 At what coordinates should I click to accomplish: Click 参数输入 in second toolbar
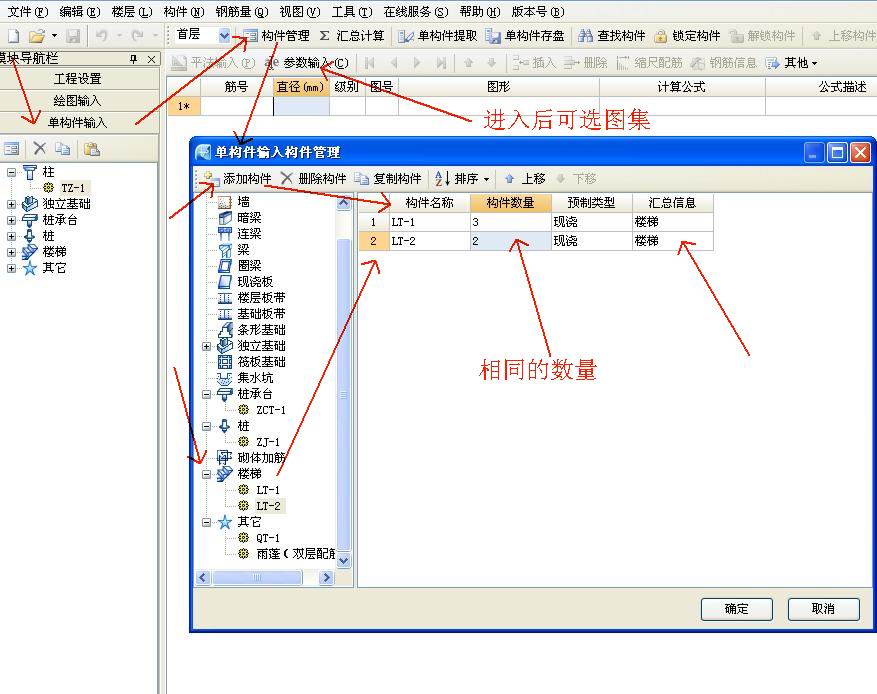coord(307,63)
